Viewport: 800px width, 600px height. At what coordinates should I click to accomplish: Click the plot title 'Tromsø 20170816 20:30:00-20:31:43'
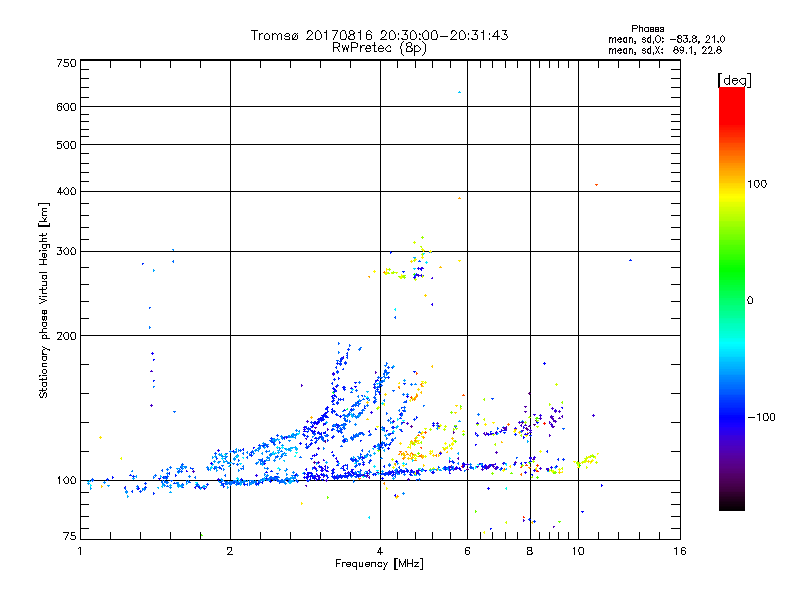tap(379, 35)
